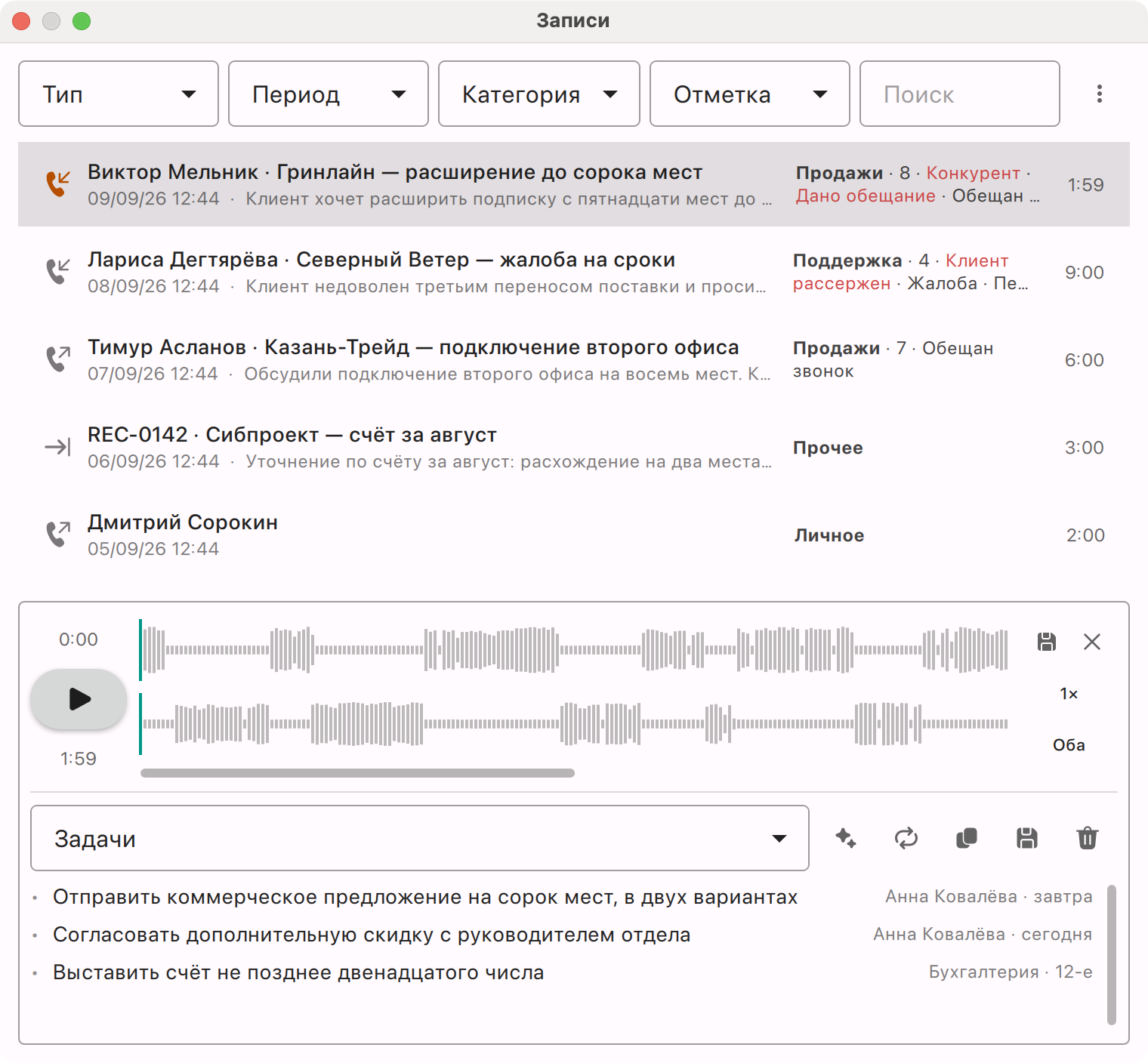The height and width of the screenshot is (1063, 1148).
Task: Save the audio from the player
Action: tap(1047, 642)
